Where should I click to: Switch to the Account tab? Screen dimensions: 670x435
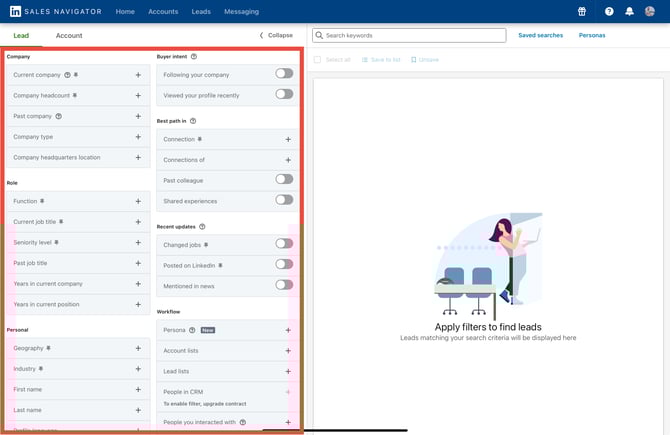pos(69,35)
